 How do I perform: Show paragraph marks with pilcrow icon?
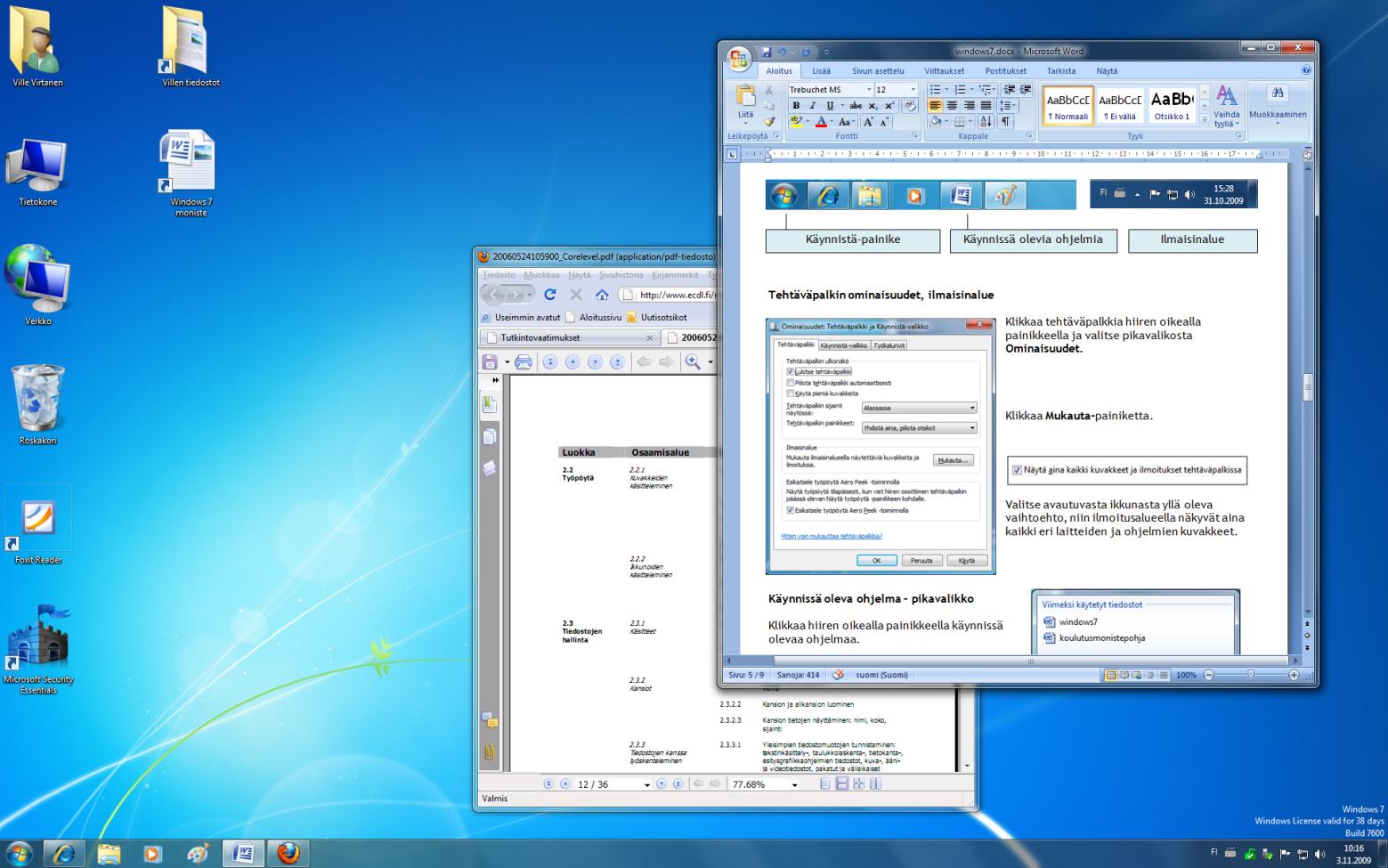tap(1005, 122)
